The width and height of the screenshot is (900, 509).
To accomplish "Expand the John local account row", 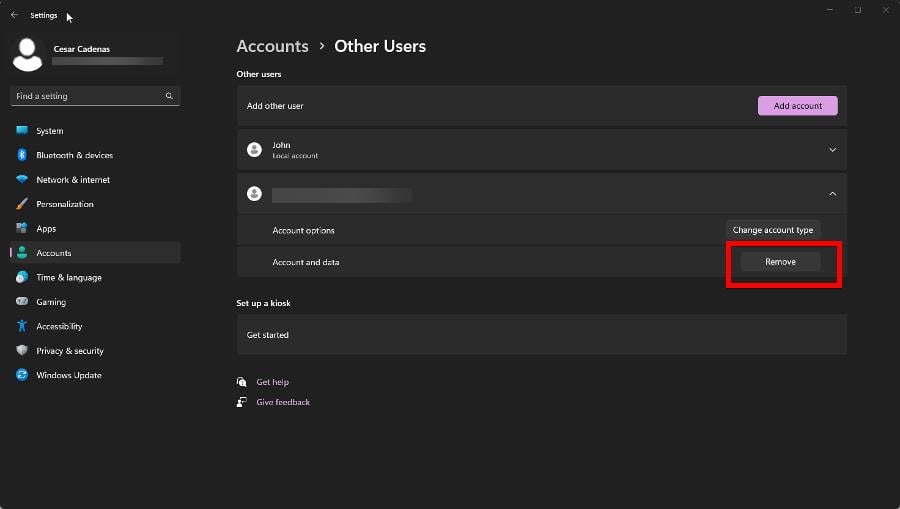I will pyautogui.click(x=832, y=150).
